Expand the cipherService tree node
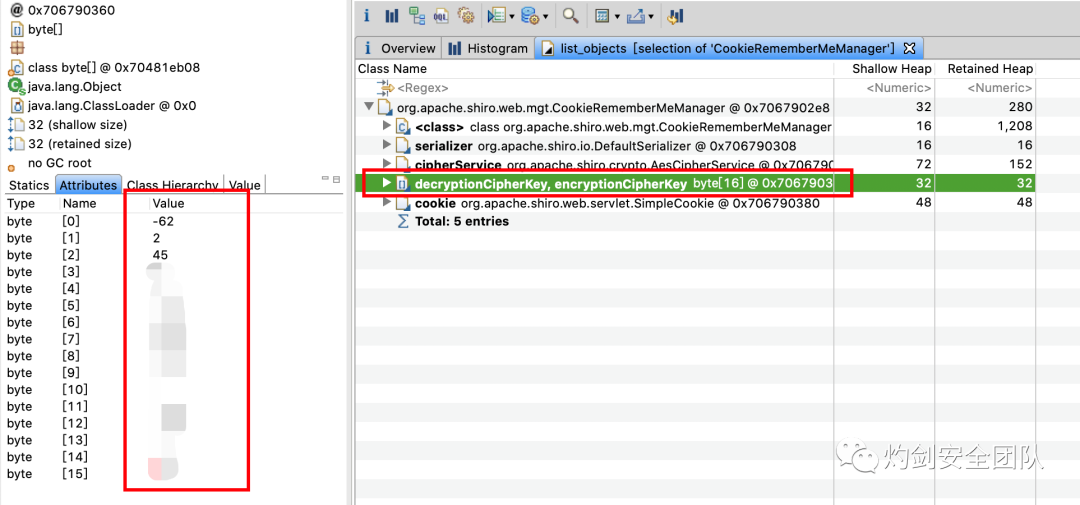This screenshot has width=1080, height=505. coord(386,165)
